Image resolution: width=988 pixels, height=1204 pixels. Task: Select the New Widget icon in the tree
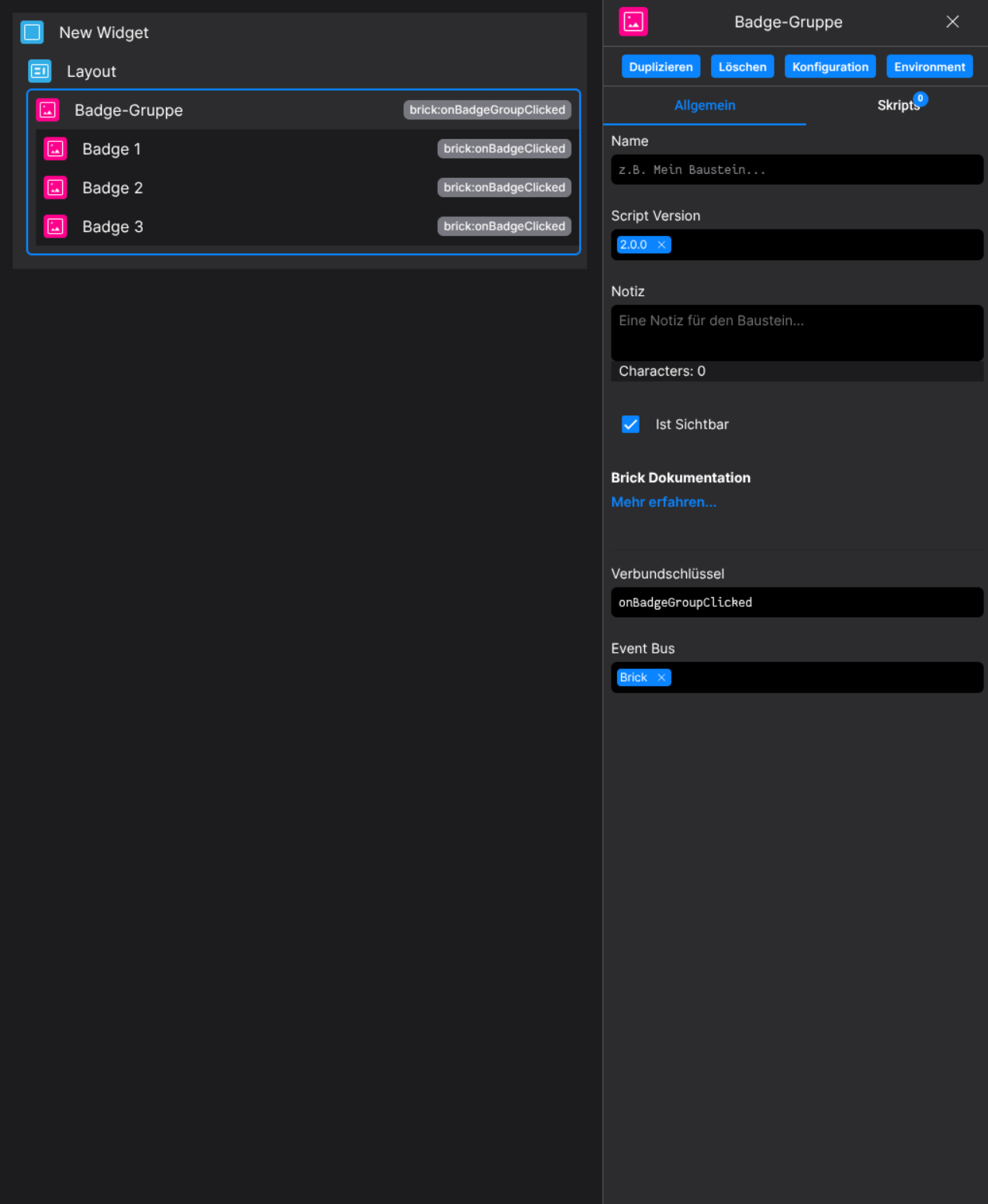(31, 33)
